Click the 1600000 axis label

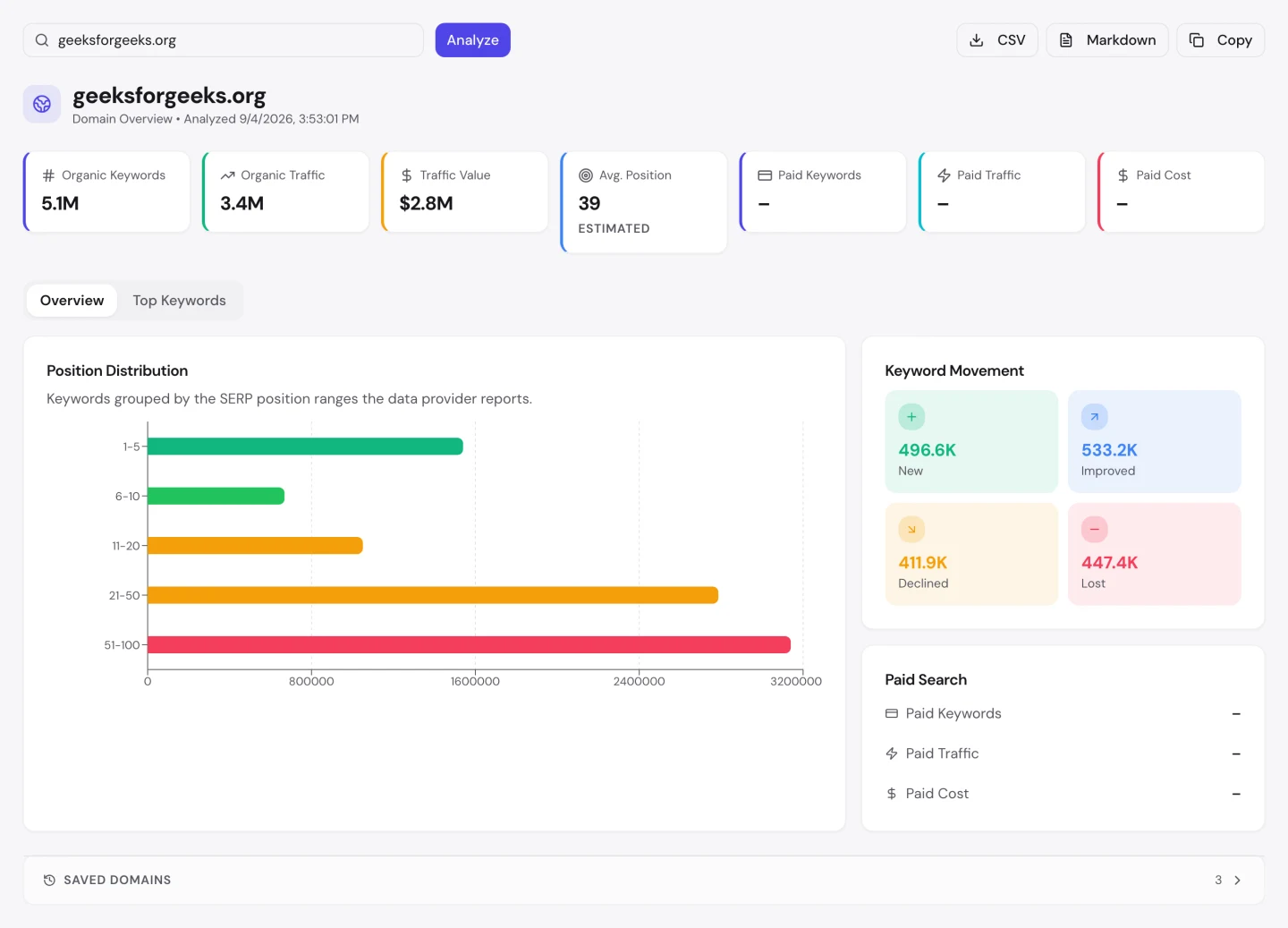(475, 682)
